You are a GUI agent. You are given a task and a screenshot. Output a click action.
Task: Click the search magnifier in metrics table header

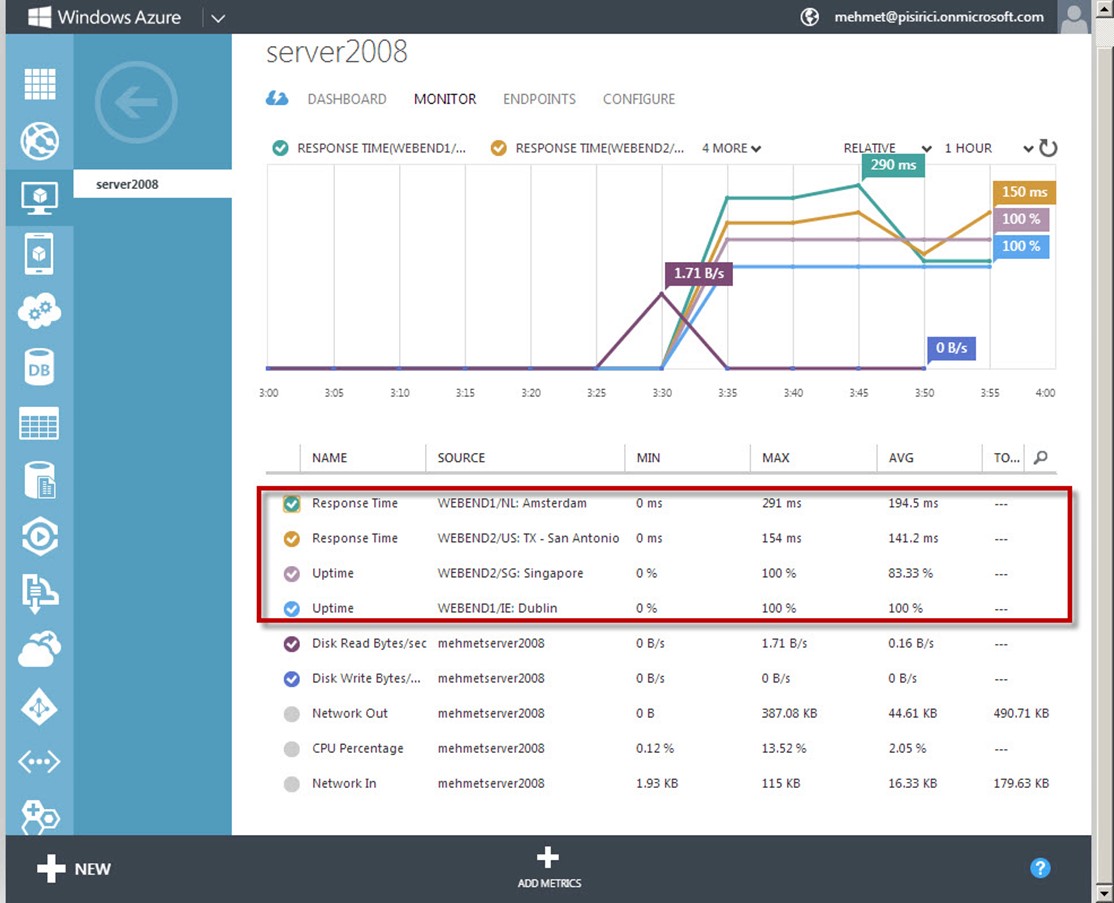point(1041,458)
